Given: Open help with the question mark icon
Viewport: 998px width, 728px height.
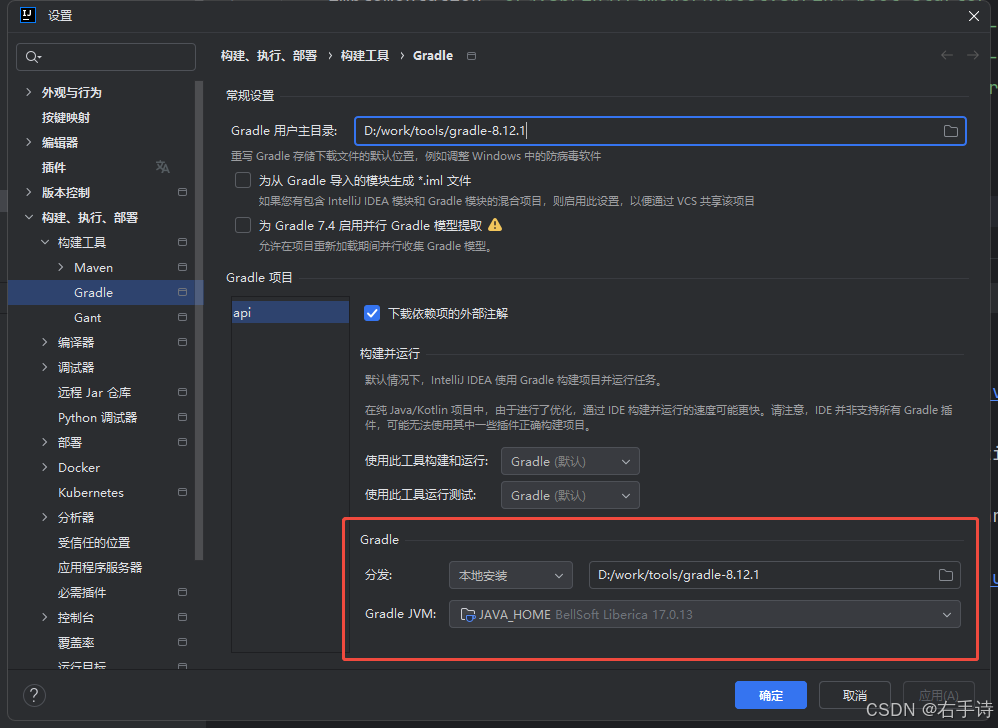Looking at the screenshot, I should tap(34, 696).
